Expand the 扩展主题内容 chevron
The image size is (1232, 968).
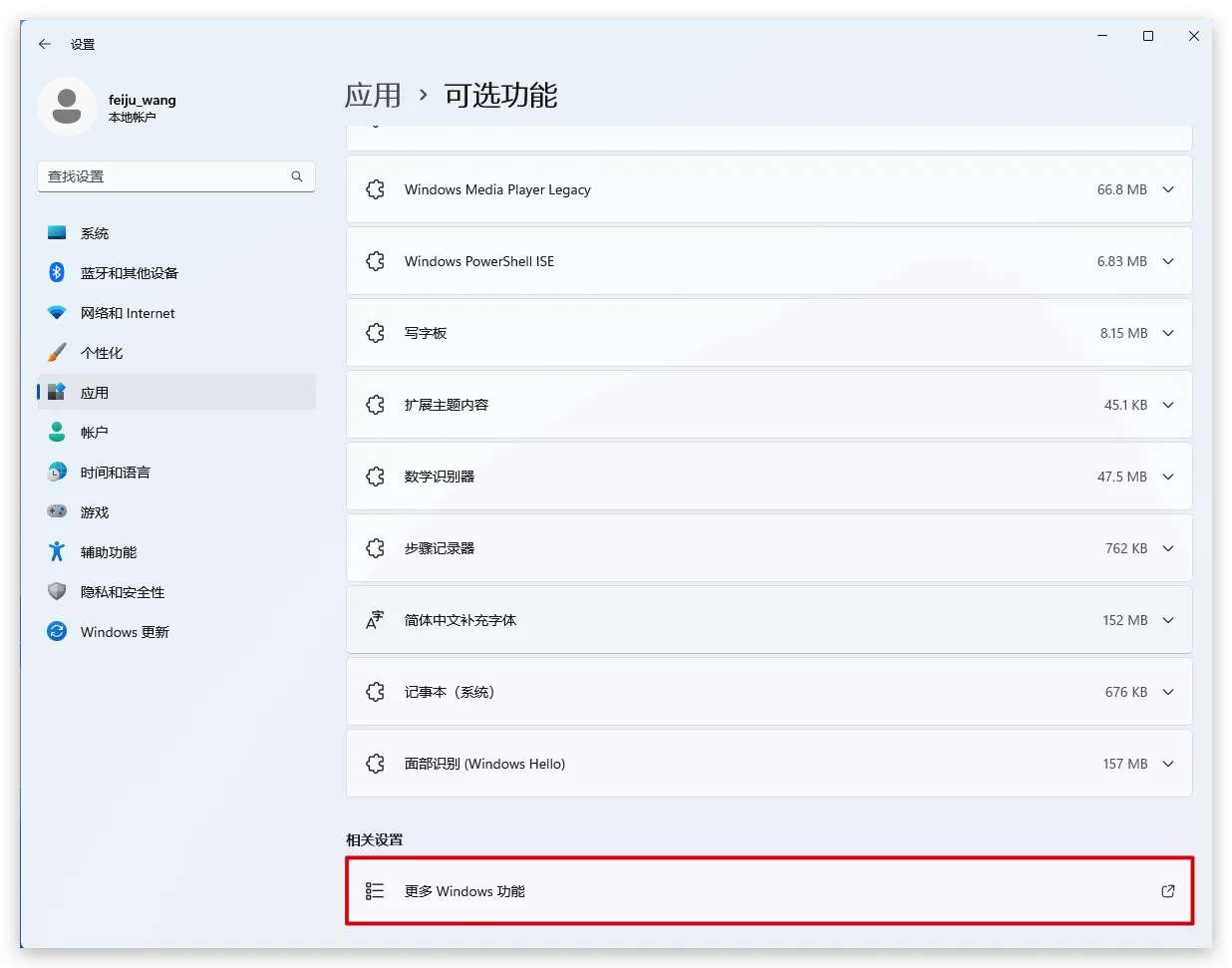click(x=1168, y=405)
